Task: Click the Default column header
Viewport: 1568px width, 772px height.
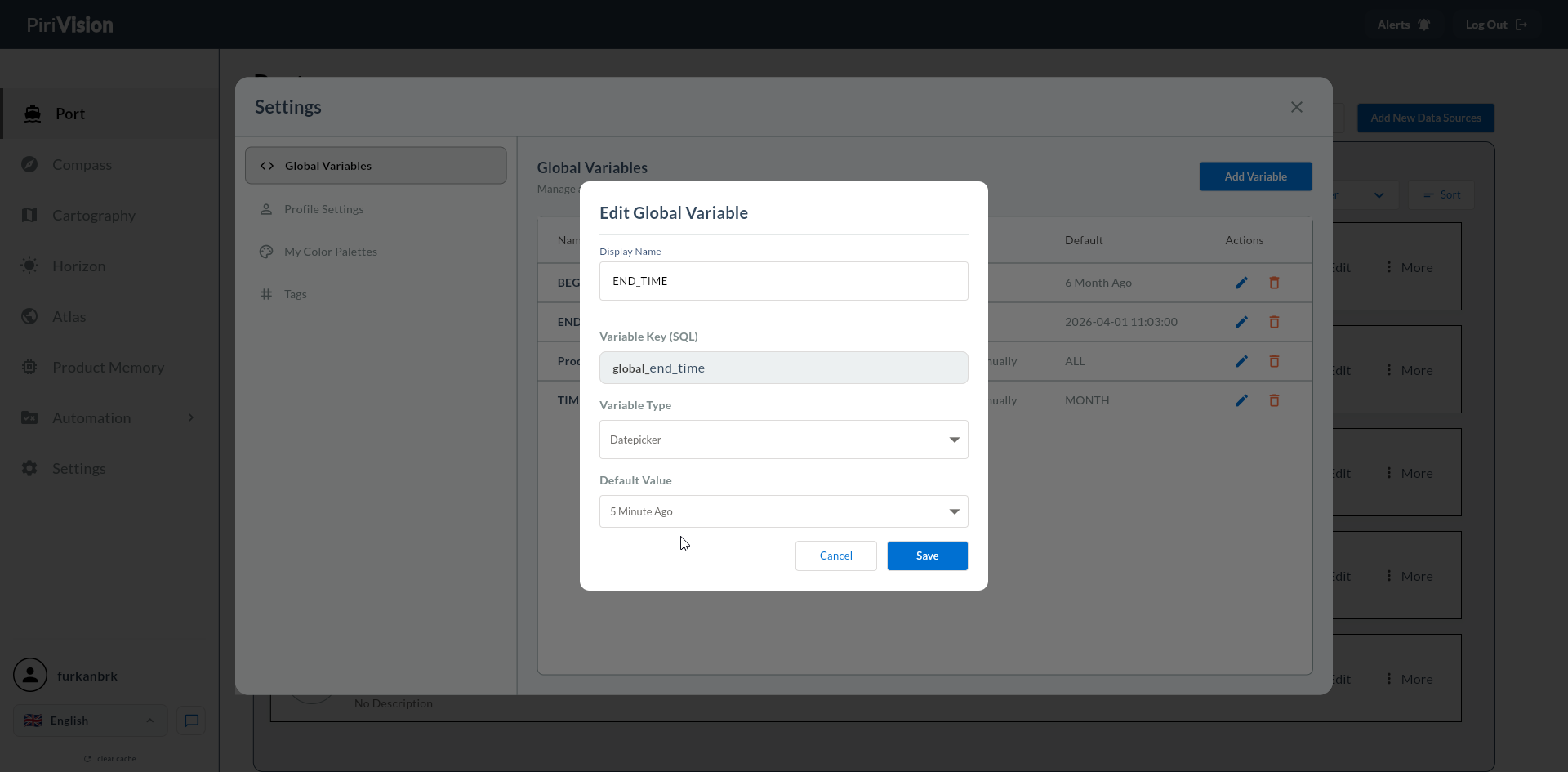Action: point(1084,240)
